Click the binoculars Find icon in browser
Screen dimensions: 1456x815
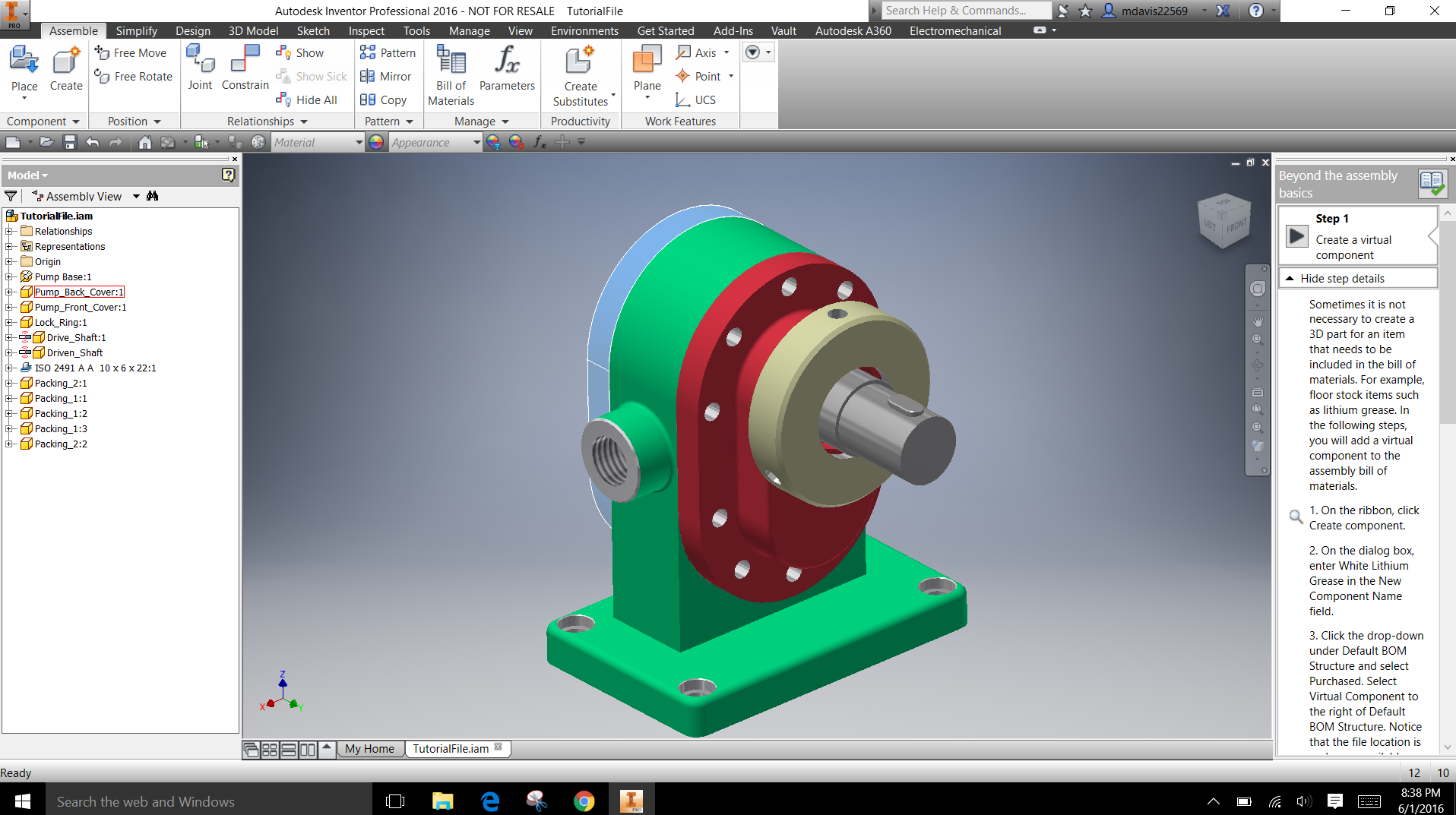point(152,196)
